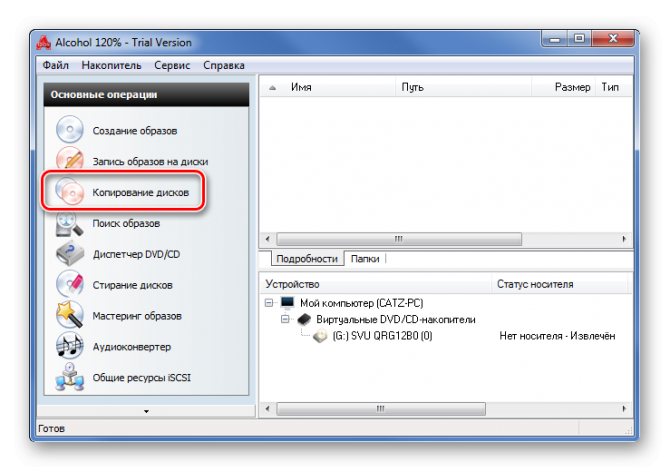Collapse the Основные операции header

click(146, 94)
